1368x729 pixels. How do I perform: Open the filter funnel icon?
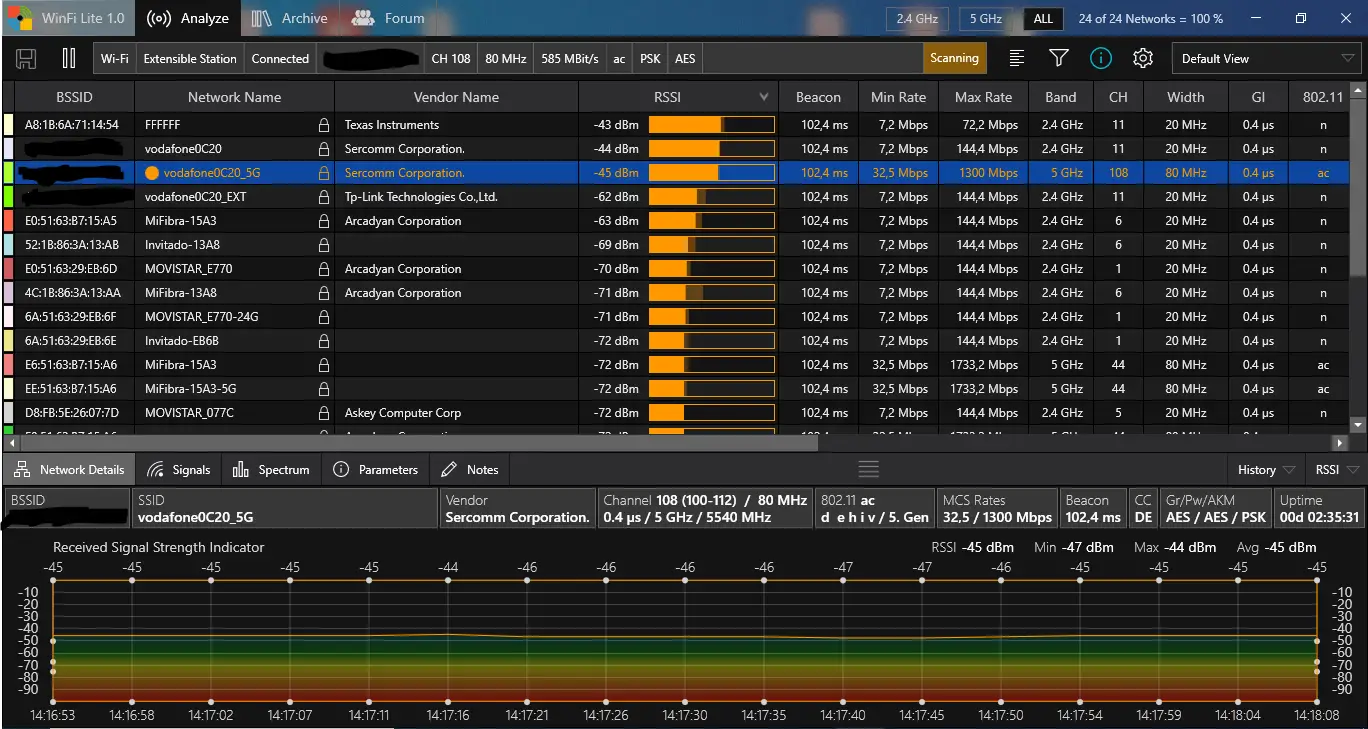pyautogui.click(x=1059, y=58)
